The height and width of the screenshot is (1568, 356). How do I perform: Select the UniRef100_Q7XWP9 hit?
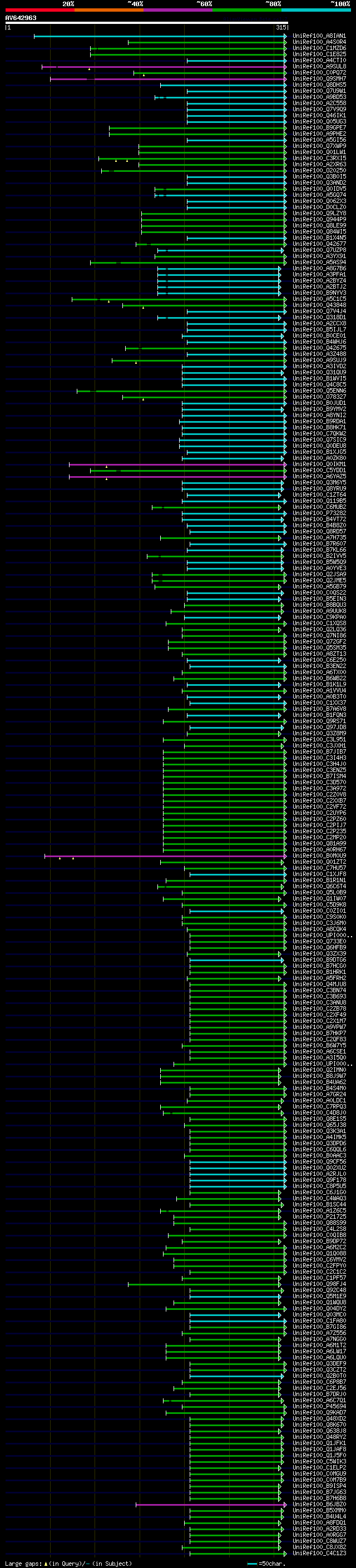coord(319,146)
